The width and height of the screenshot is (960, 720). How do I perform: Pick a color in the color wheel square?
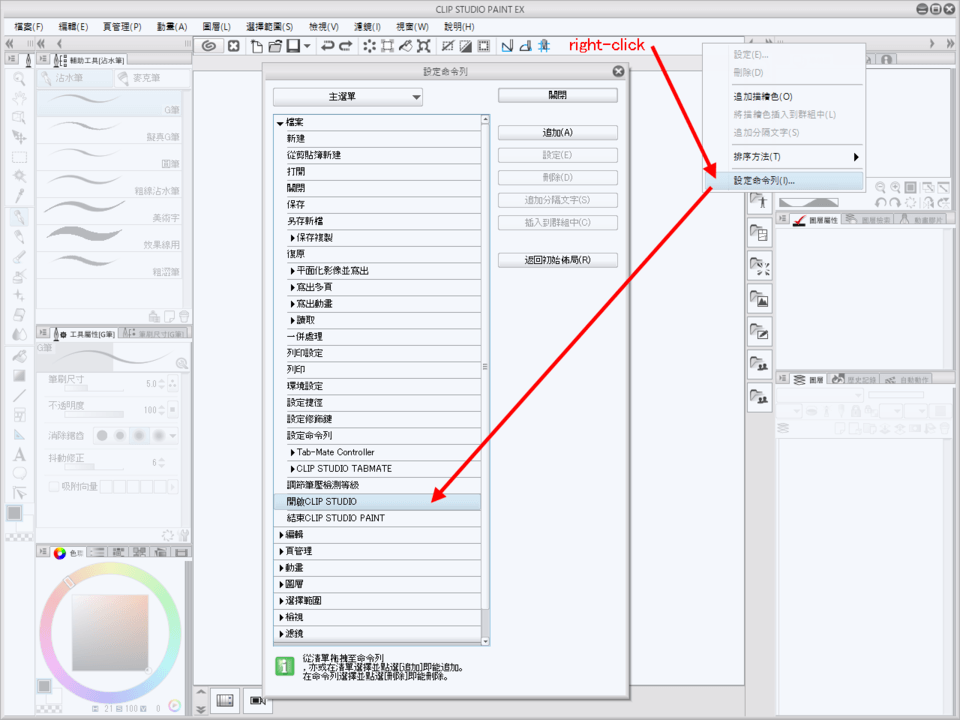tap(110, 629)
